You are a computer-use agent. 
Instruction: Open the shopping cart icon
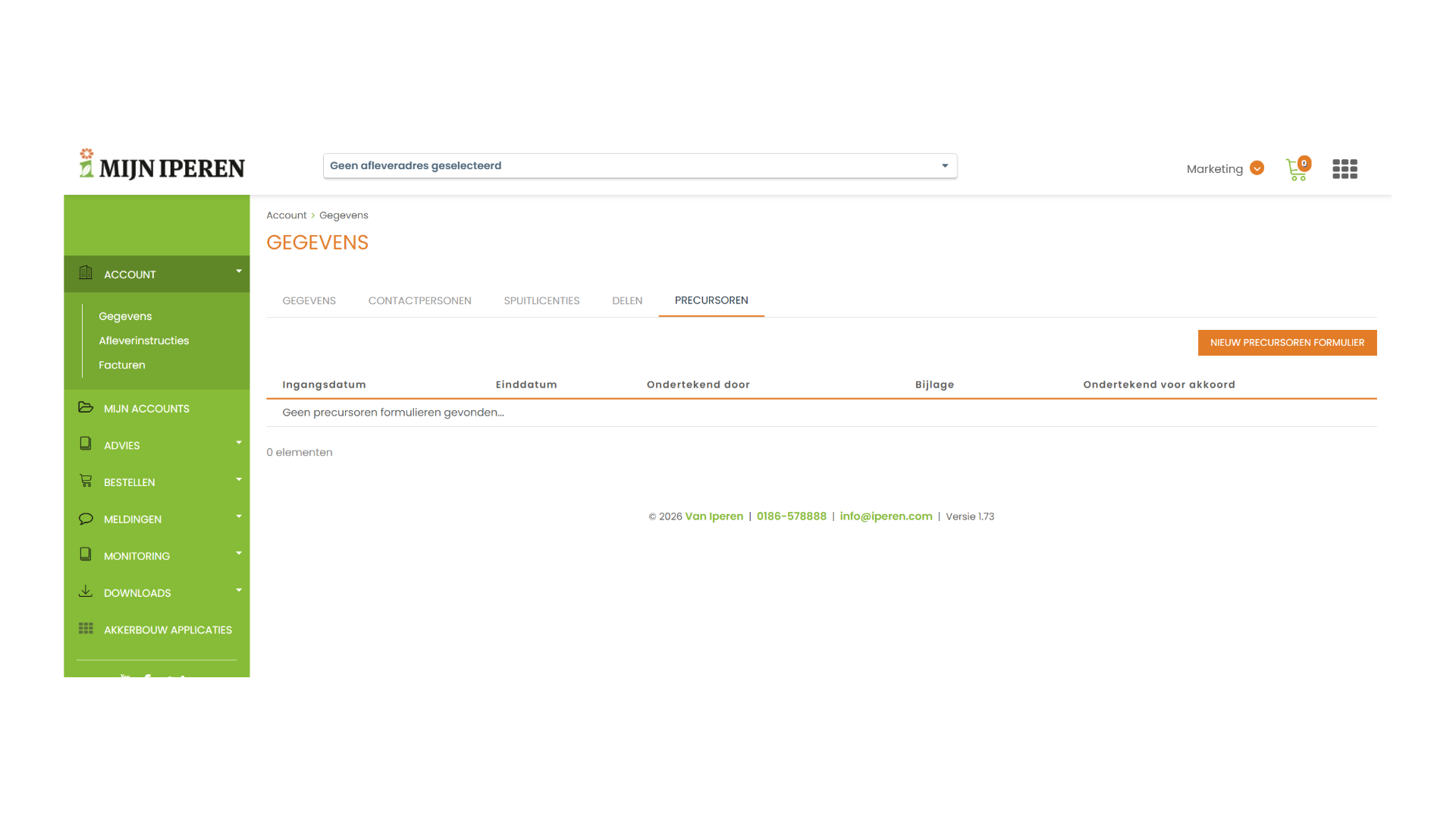click(1296, 170)
